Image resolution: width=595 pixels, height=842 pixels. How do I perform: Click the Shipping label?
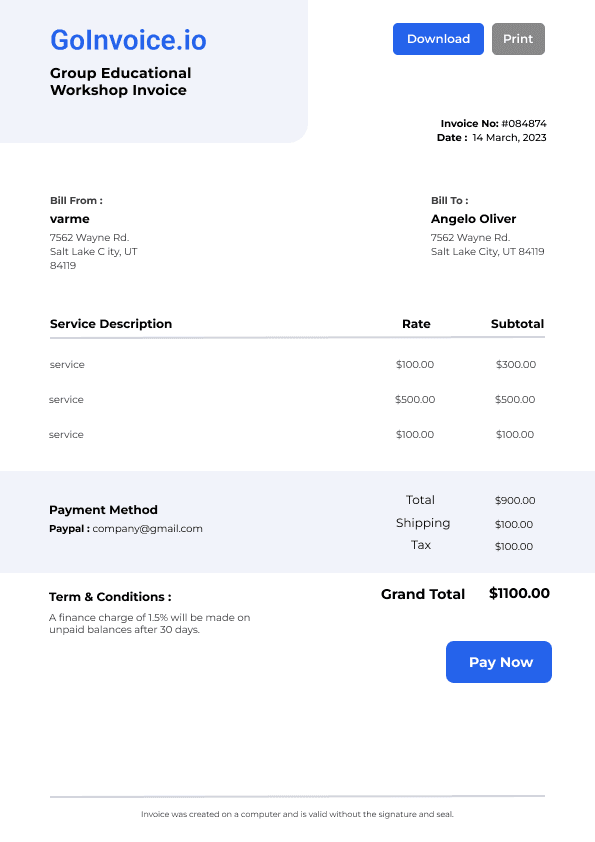coord(423,523)
